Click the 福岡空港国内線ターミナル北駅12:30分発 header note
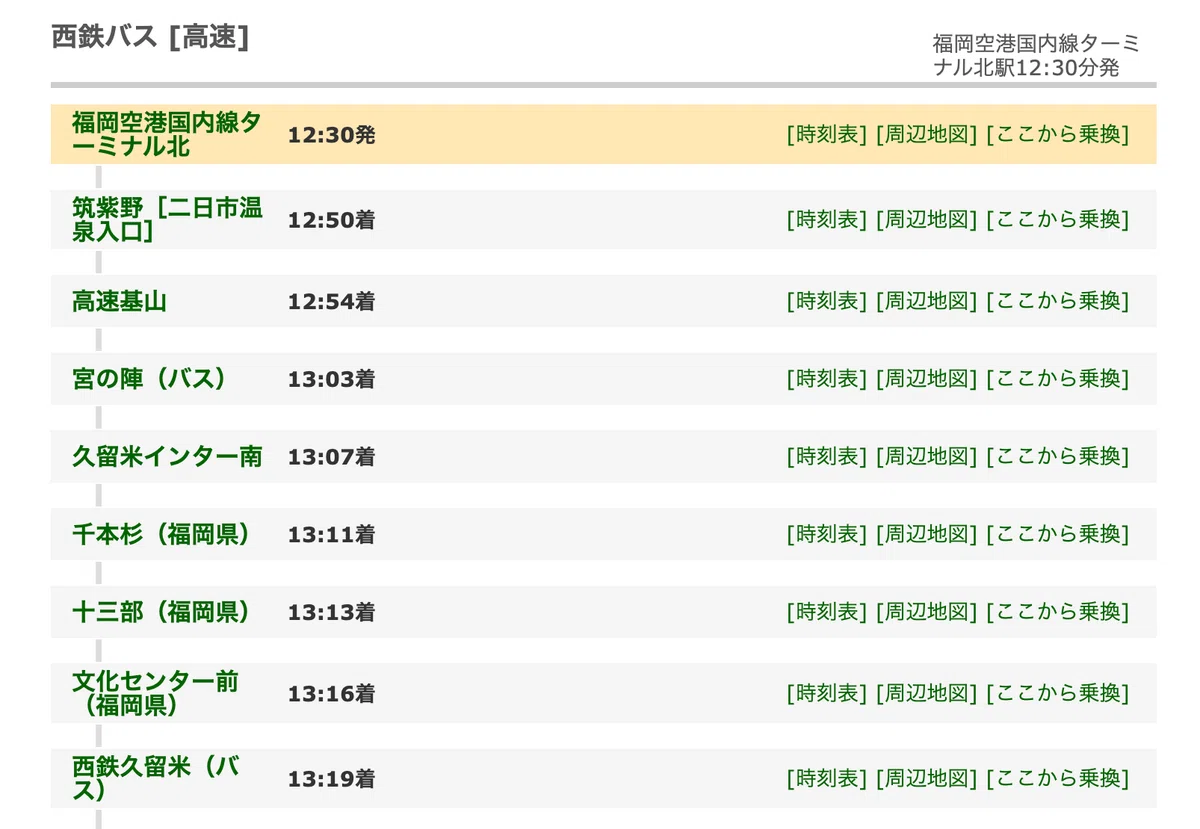 coord(1036,56)
